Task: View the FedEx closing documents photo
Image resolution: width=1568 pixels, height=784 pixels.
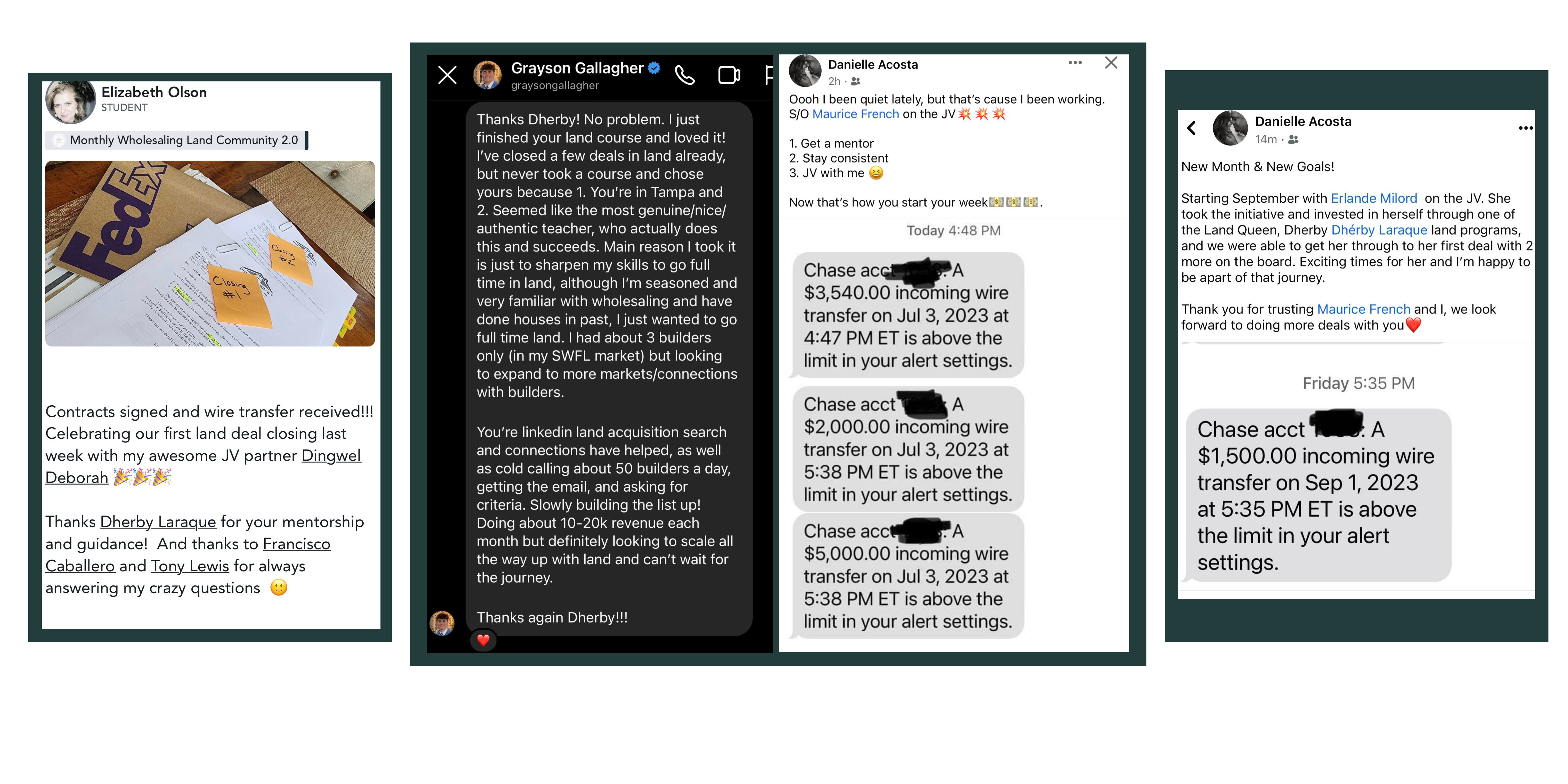Action: [210, 253]
